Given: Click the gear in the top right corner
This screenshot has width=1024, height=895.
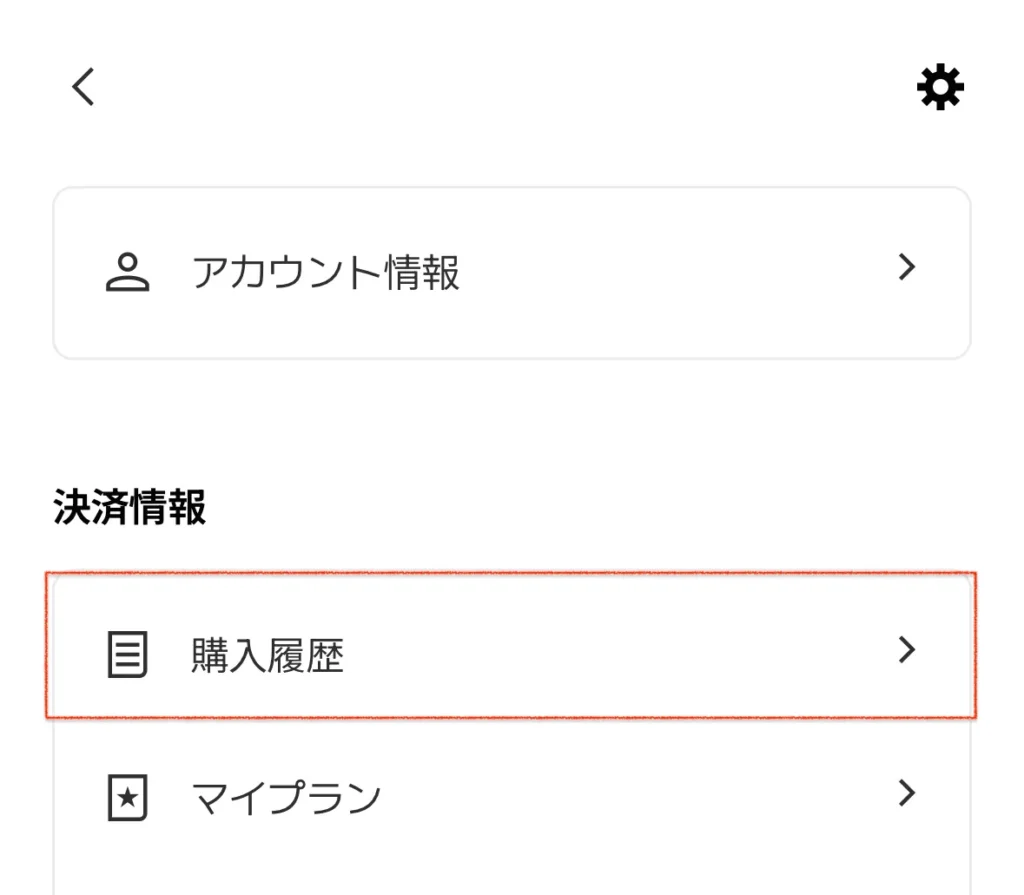Looking at the screenshot, I should point(938,87).
